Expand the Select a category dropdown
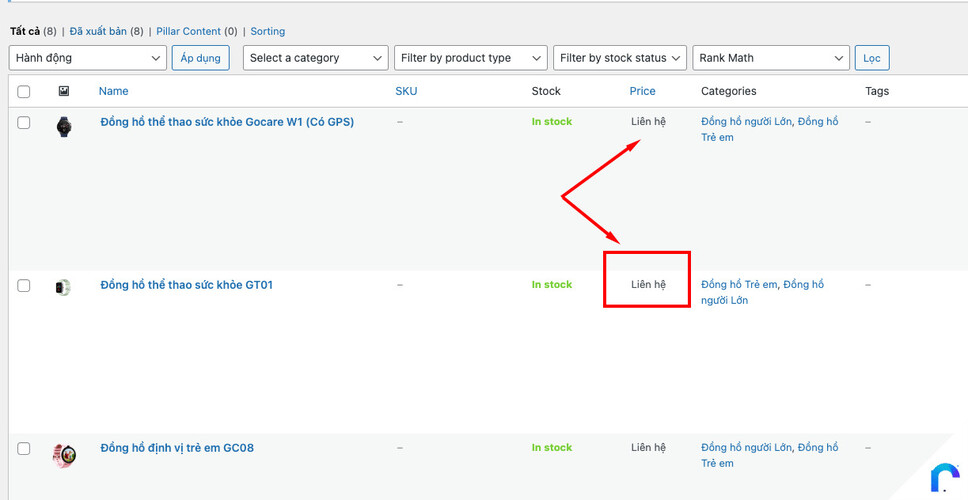Image resolution: width=968 pixels, height=500 pixels. pyautogui.click(x=315, y=58)
